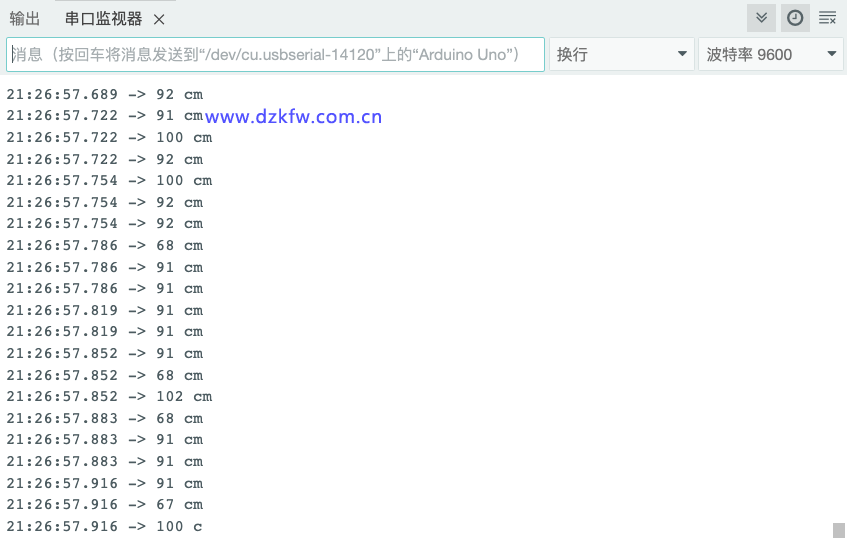Viewport: 847px width, 552px height.
Task: Click the 21:26:57.689 log line
Action: pyautogui.click(x=104, y=94)
